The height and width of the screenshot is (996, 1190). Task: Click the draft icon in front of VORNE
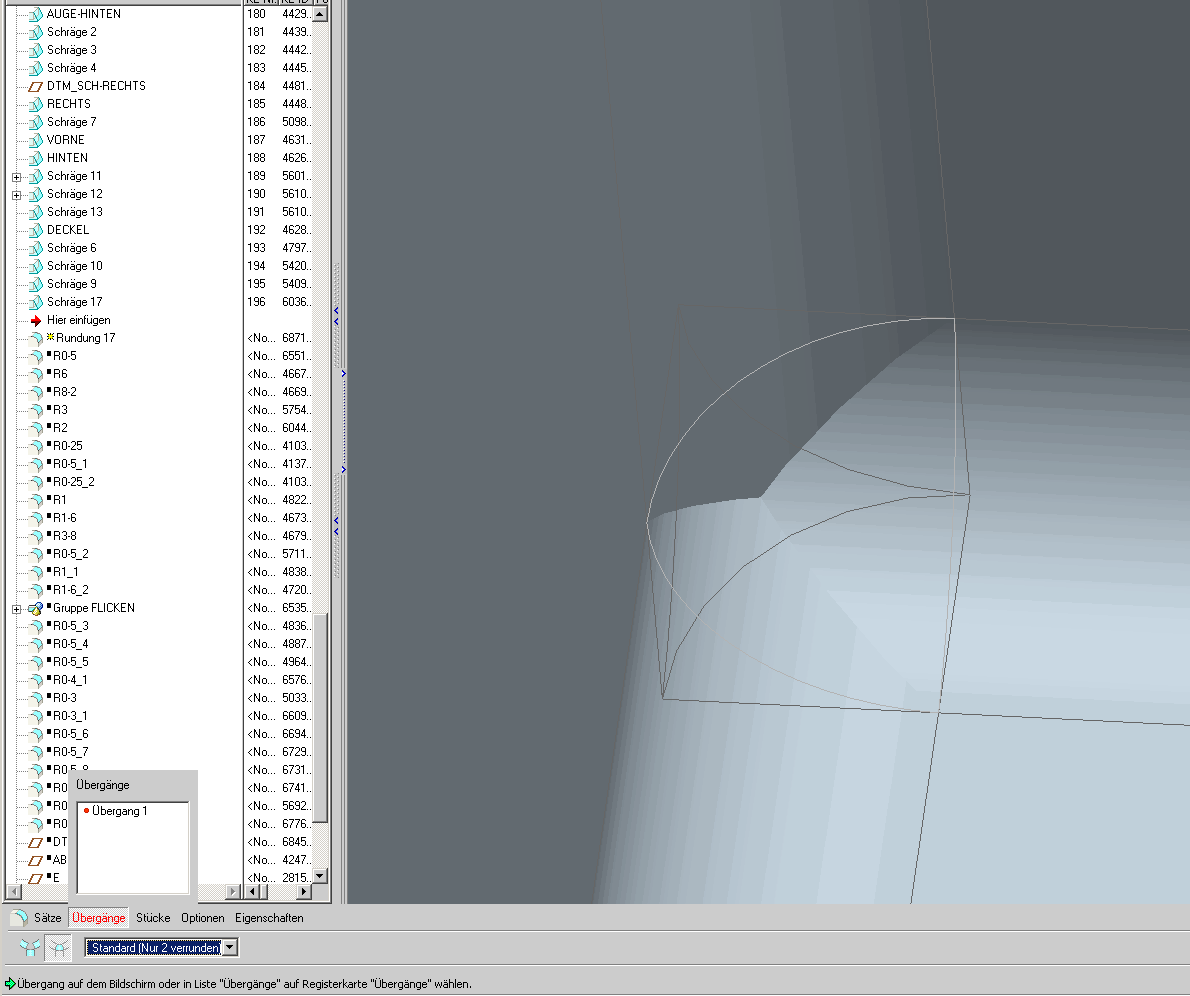[x=36, y=140]
